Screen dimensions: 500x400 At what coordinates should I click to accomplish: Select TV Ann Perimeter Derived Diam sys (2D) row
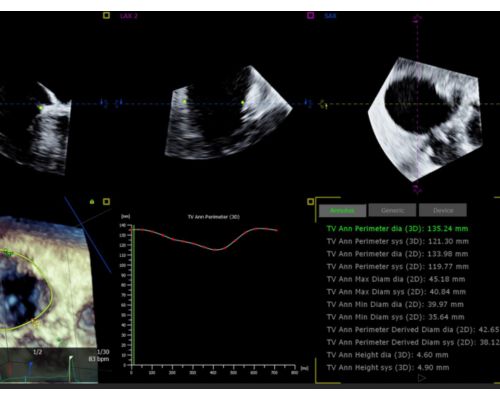(413, 343)
